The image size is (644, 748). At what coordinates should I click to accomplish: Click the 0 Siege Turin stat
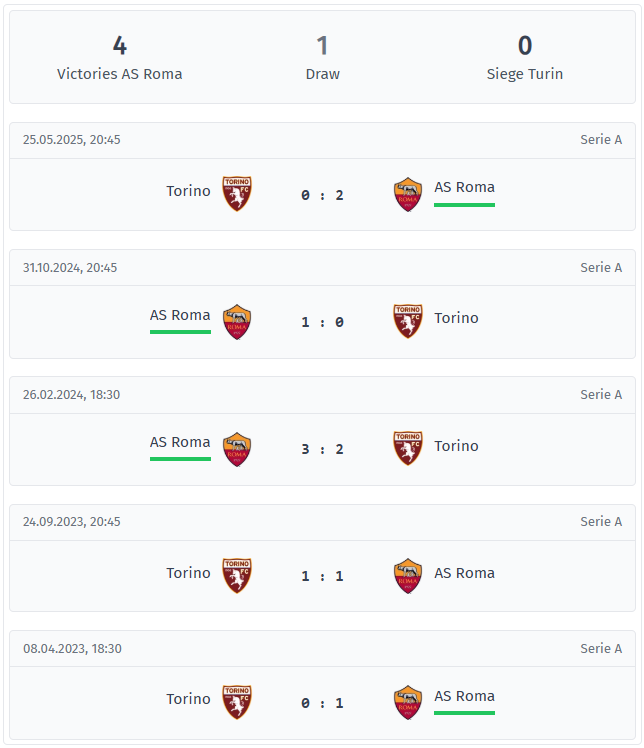point(525,58)
